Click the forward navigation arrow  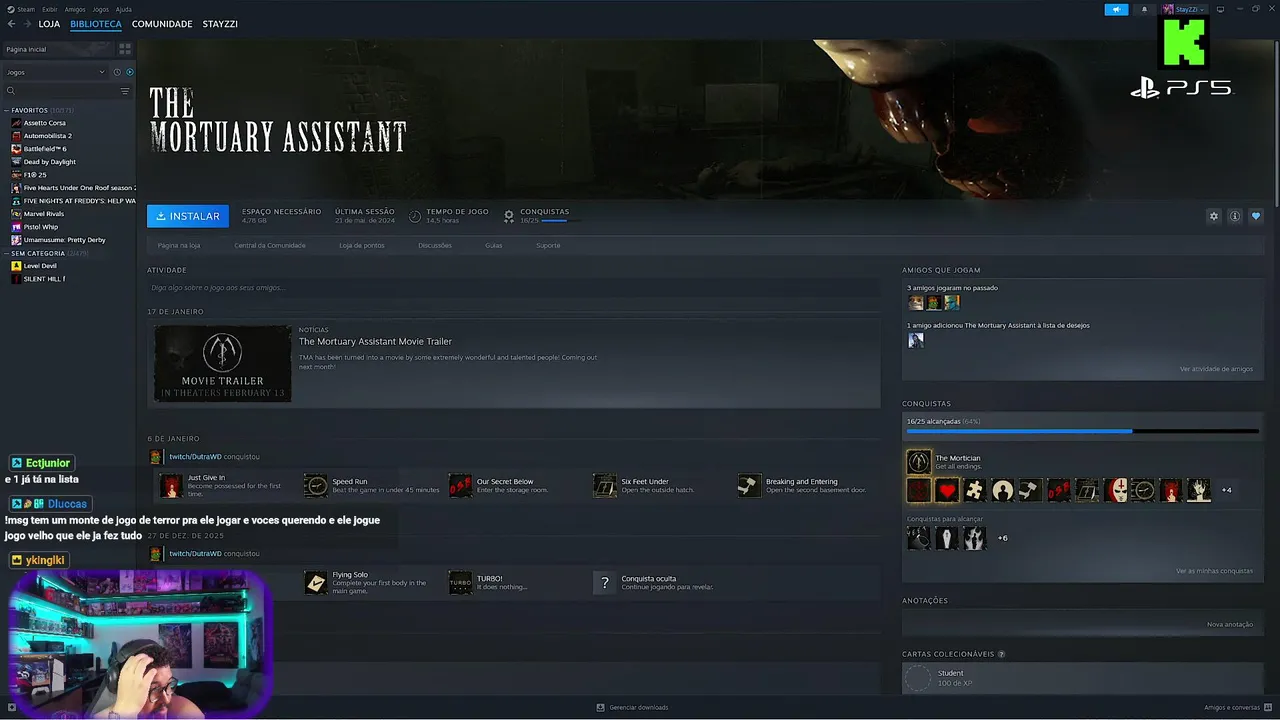click(x=26, y=24)
